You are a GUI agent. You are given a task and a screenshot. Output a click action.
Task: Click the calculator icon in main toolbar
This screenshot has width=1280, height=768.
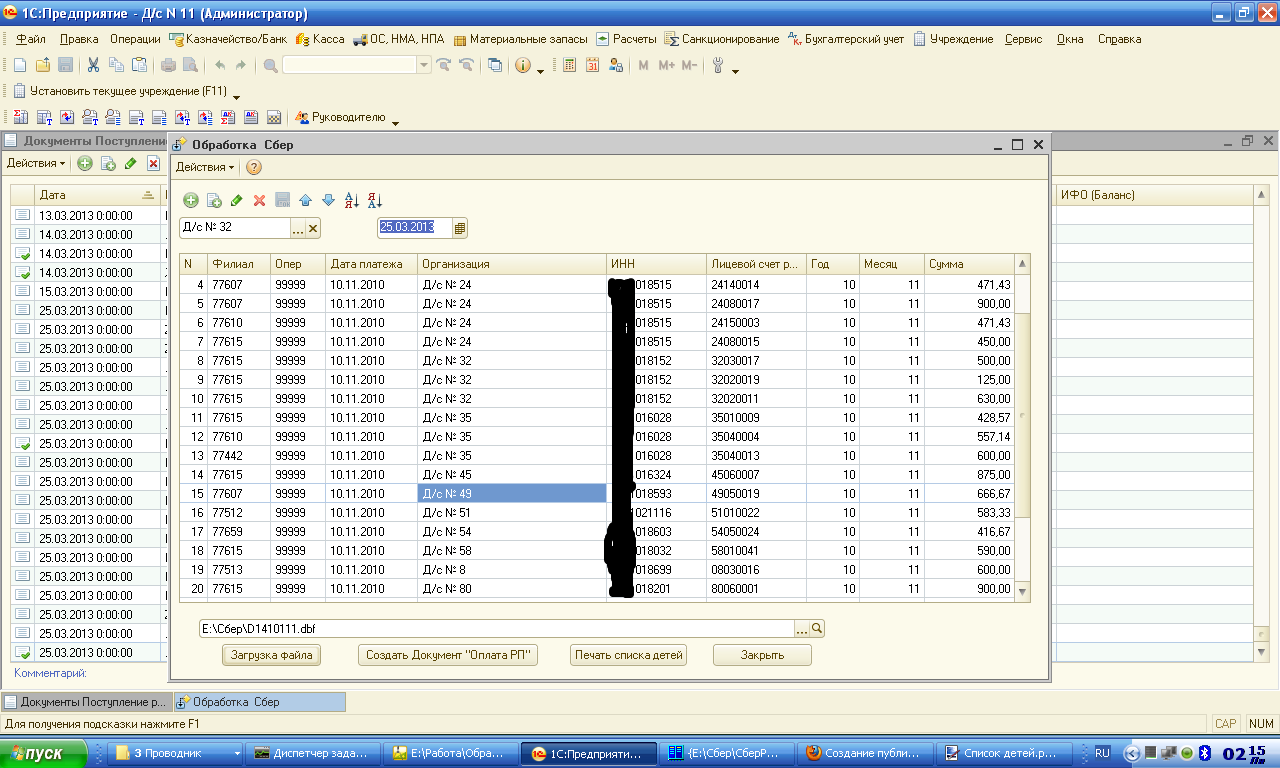(x=569, y=65)
